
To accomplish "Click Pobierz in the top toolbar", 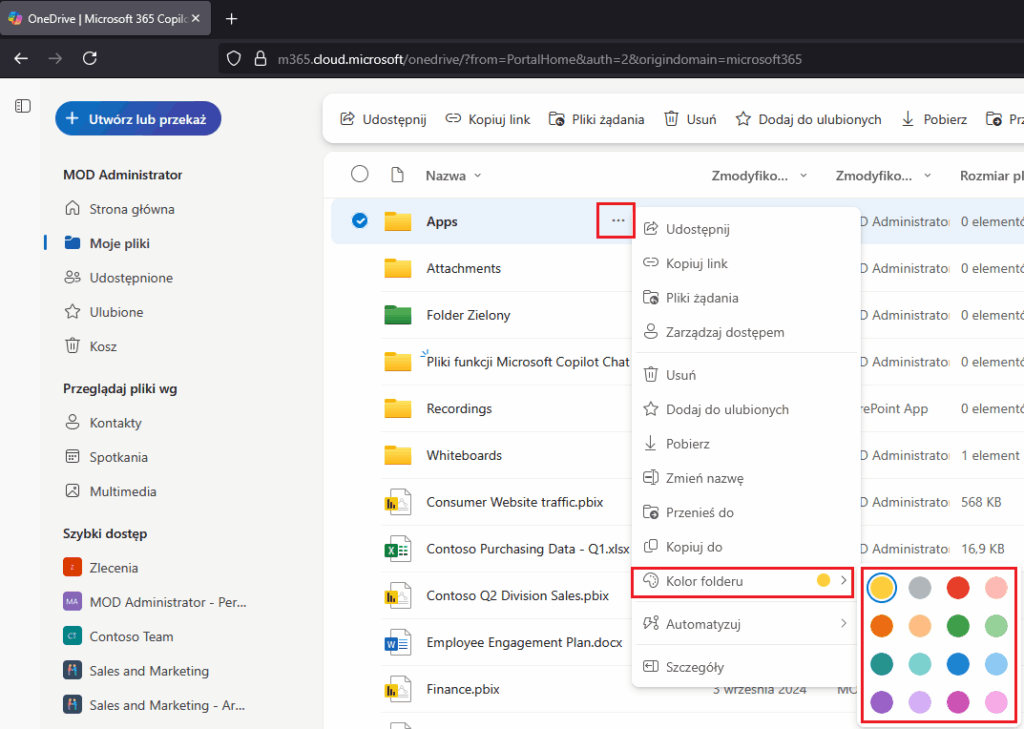I will (935, 120).
